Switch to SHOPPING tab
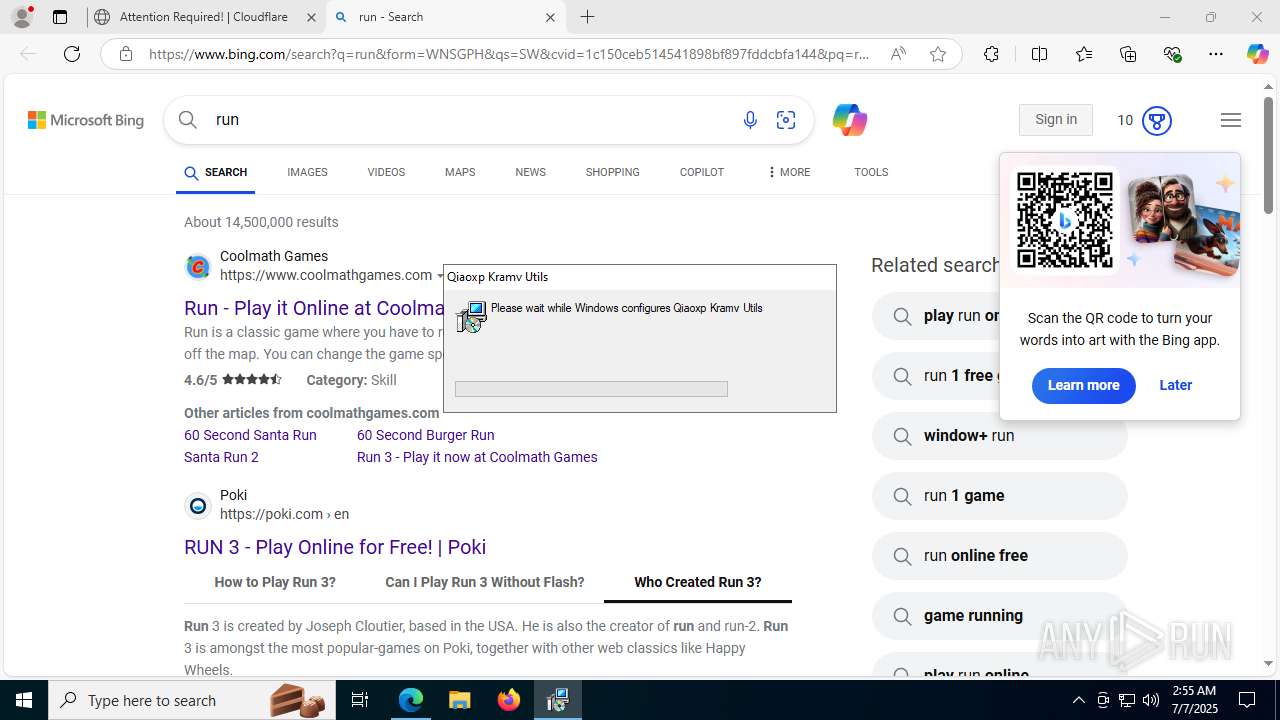This screenshot has height=720, width=1280. coord(612,172)
